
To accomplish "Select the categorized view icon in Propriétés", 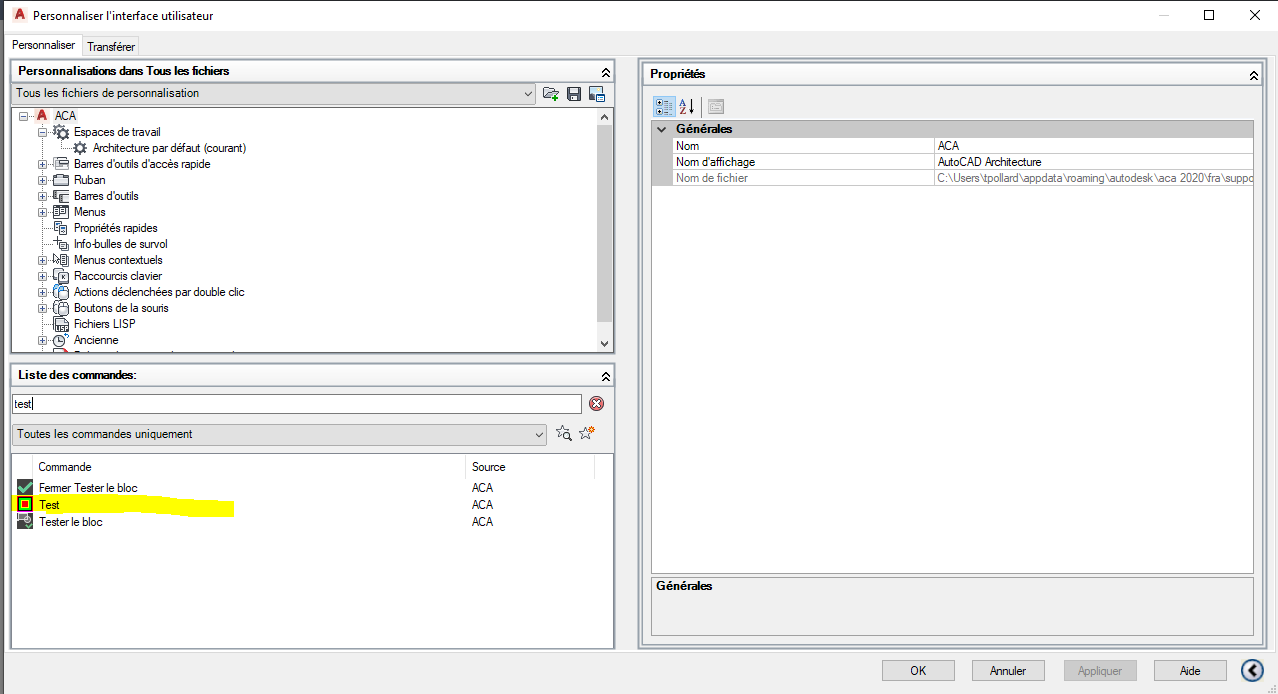I will (664, 106).
